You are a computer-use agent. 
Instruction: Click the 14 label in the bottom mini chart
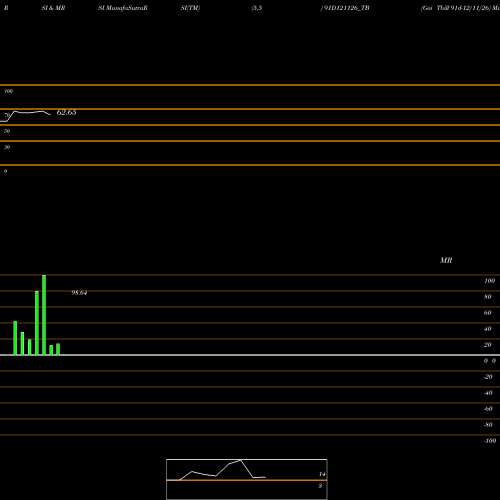pyautogui.click(x=322, y=474)
